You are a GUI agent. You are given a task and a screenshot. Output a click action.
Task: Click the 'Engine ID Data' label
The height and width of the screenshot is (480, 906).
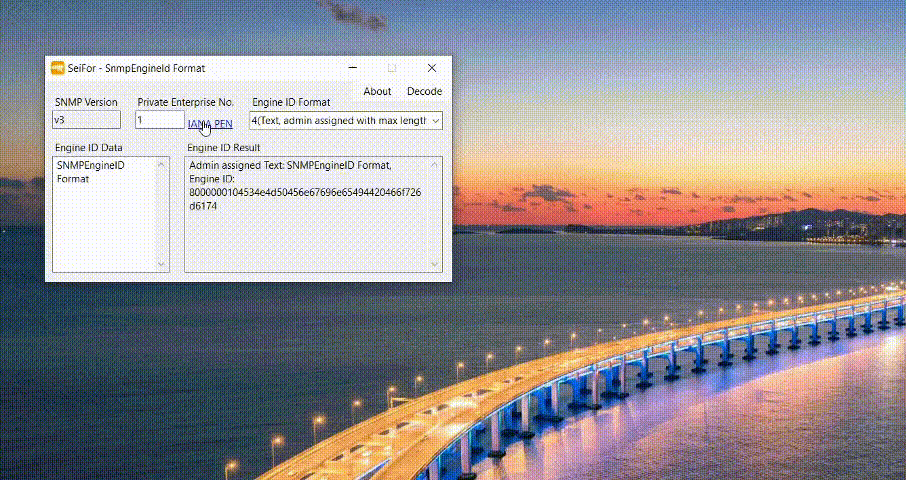coord(88,148)
